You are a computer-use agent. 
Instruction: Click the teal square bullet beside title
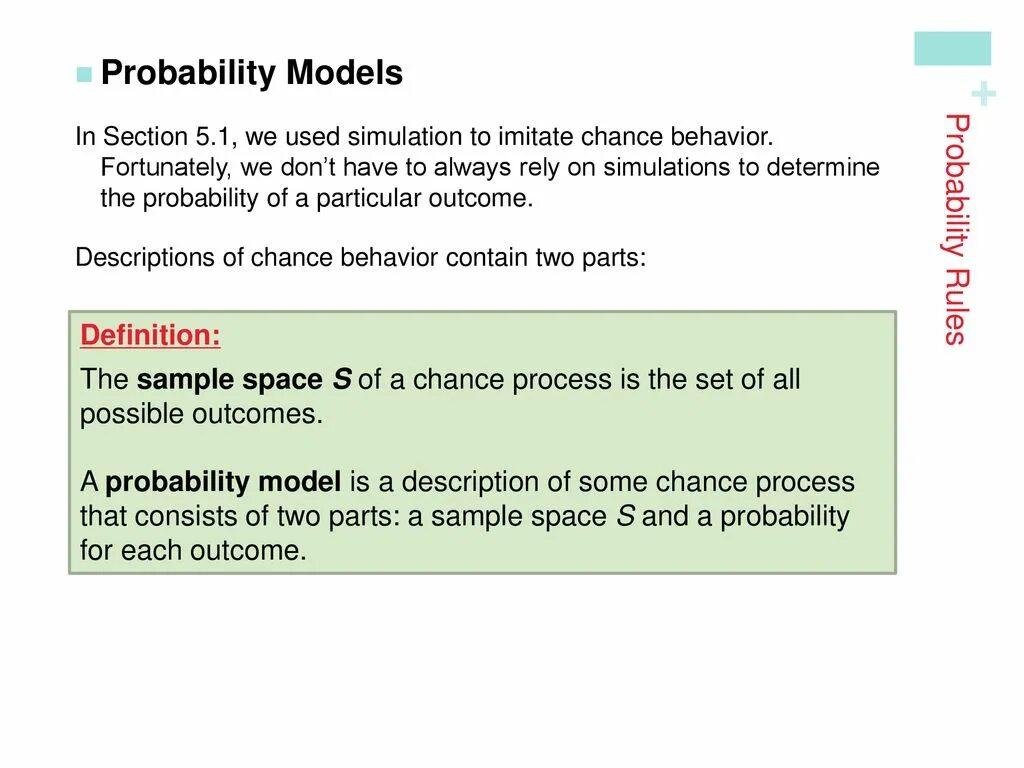84,74
